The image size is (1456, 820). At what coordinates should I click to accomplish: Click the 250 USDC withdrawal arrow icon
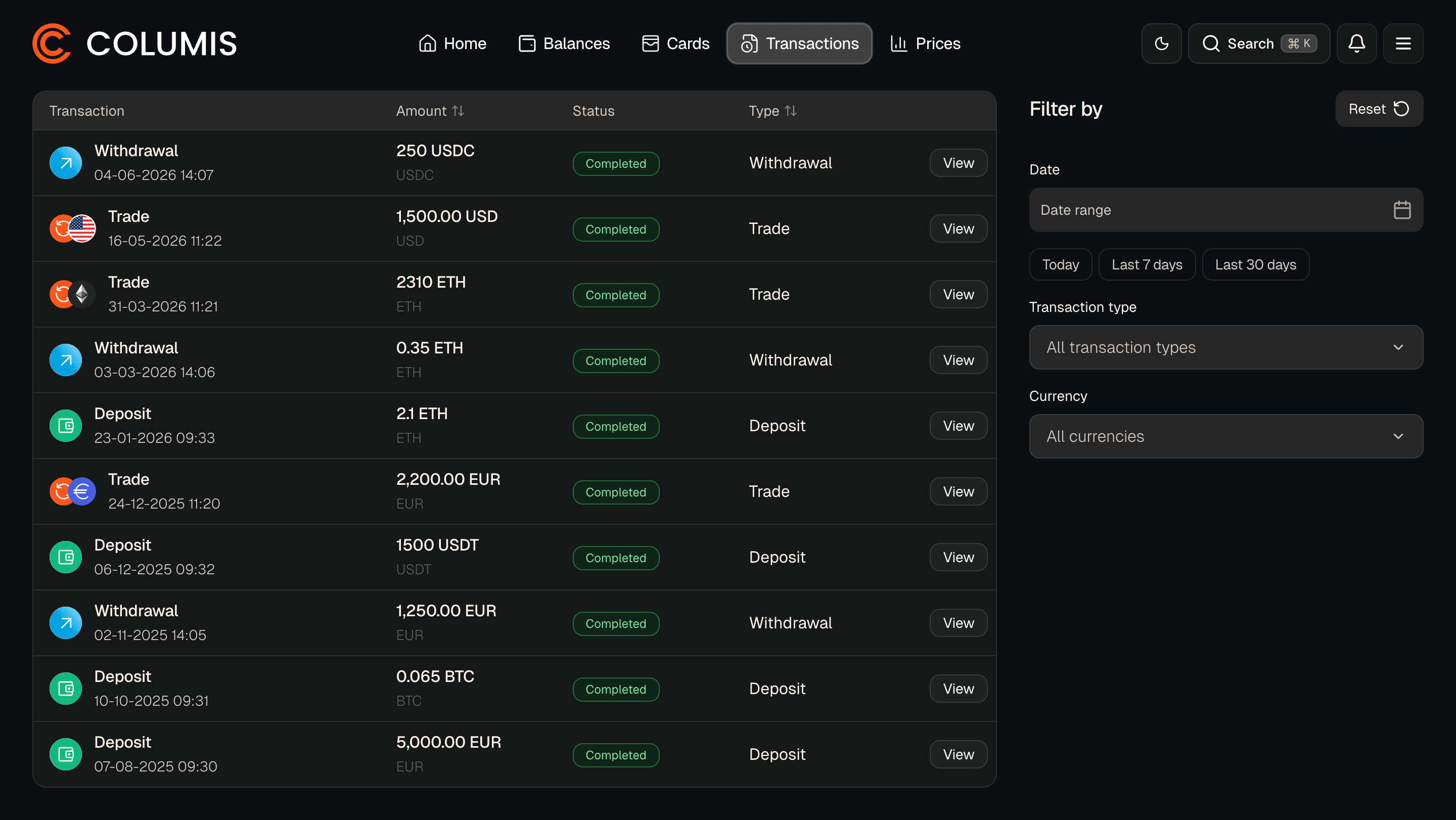tap(66, 163)
